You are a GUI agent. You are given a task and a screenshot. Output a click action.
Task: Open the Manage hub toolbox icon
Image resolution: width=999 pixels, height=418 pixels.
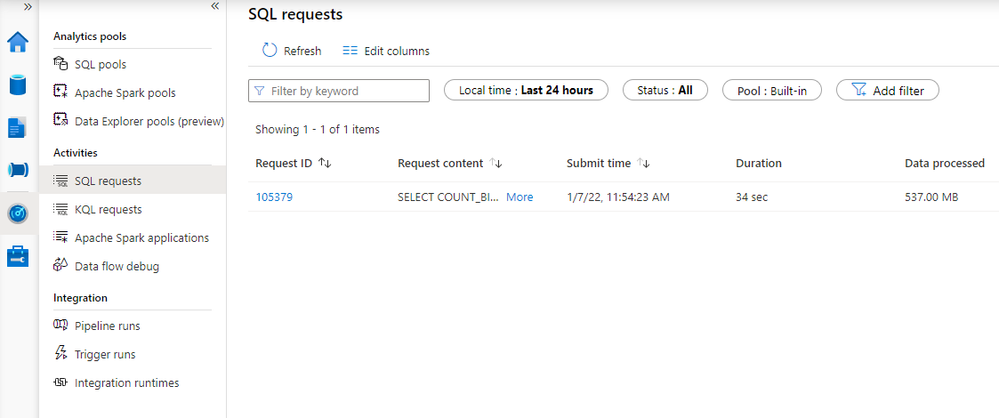pos(18,257)
